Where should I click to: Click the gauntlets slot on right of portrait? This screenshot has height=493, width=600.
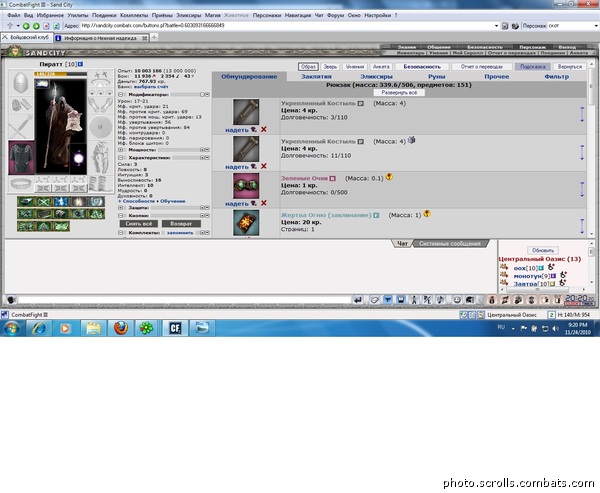(x=101, y=105)
